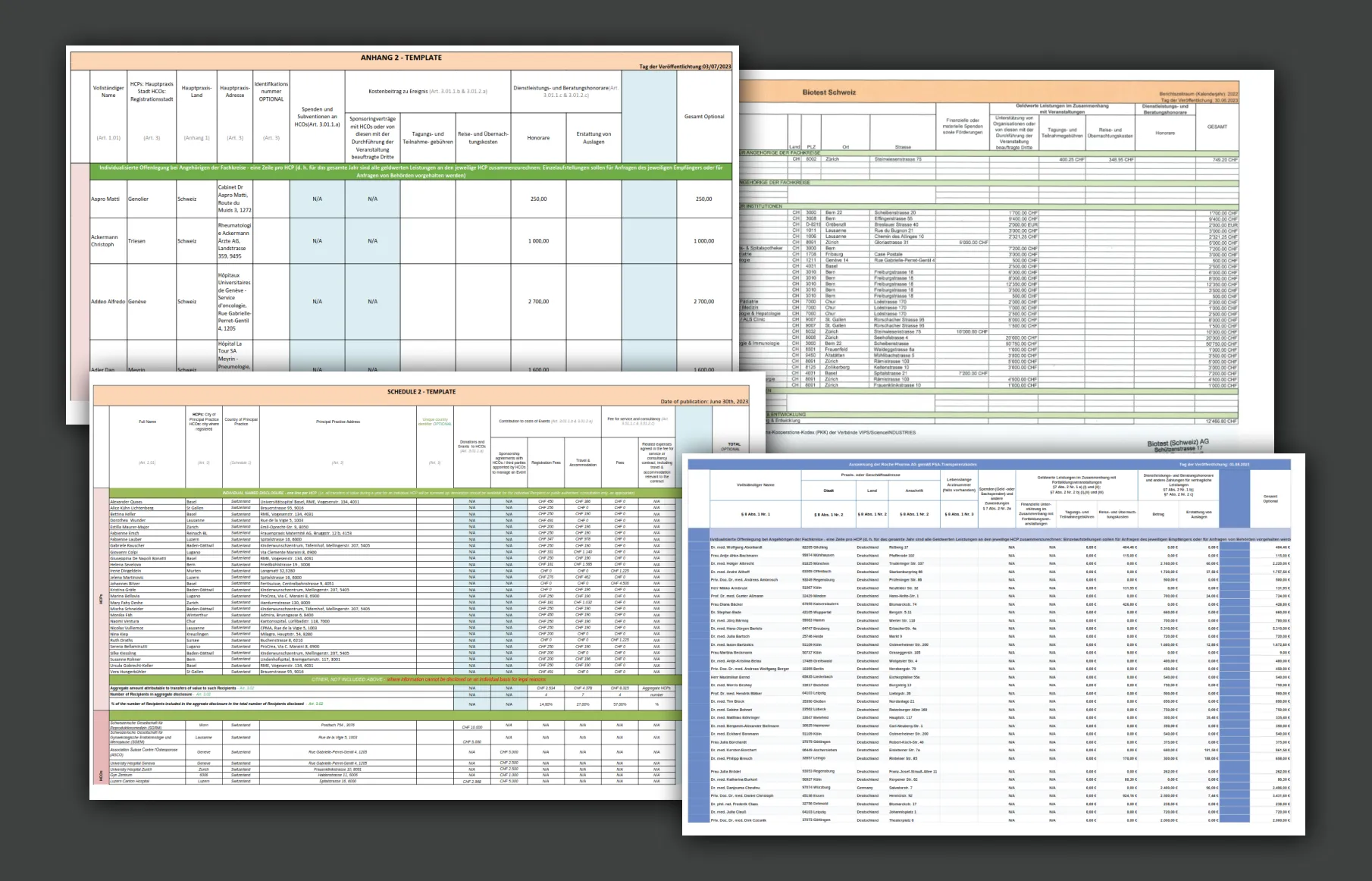Select the 'Full Name' column header
This screenshot has width=1372, height=881.
coord(147,422)
